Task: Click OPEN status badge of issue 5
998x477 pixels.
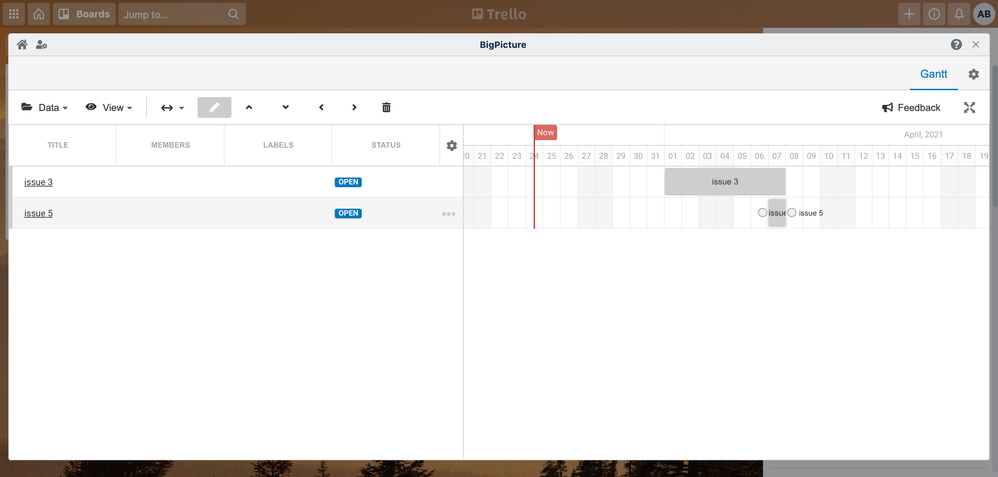Action: [348, 213]
